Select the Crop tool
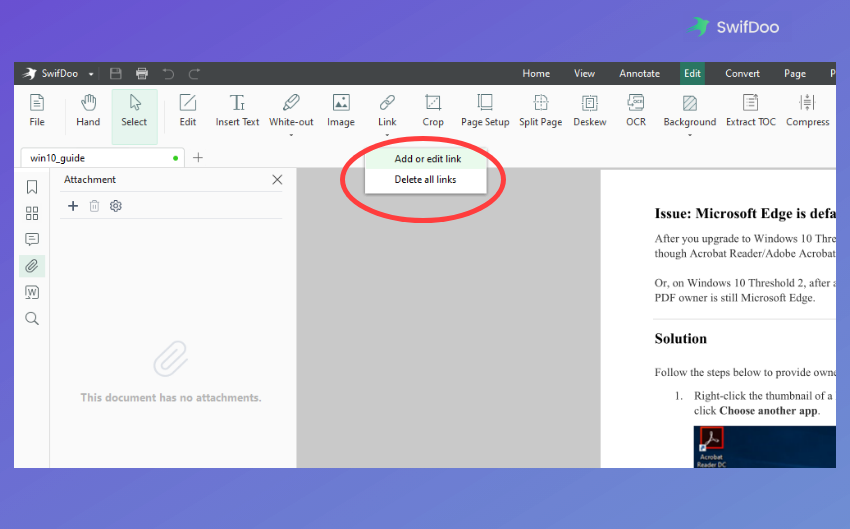Viewport: 850px width, 529px height. pos(433,111)
